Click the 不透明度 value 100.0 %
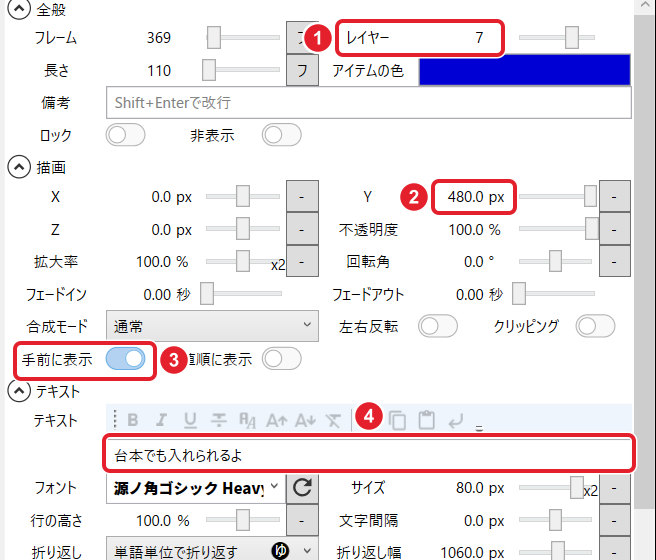Screen dimensions: 656x560 [x=474, y=230]
